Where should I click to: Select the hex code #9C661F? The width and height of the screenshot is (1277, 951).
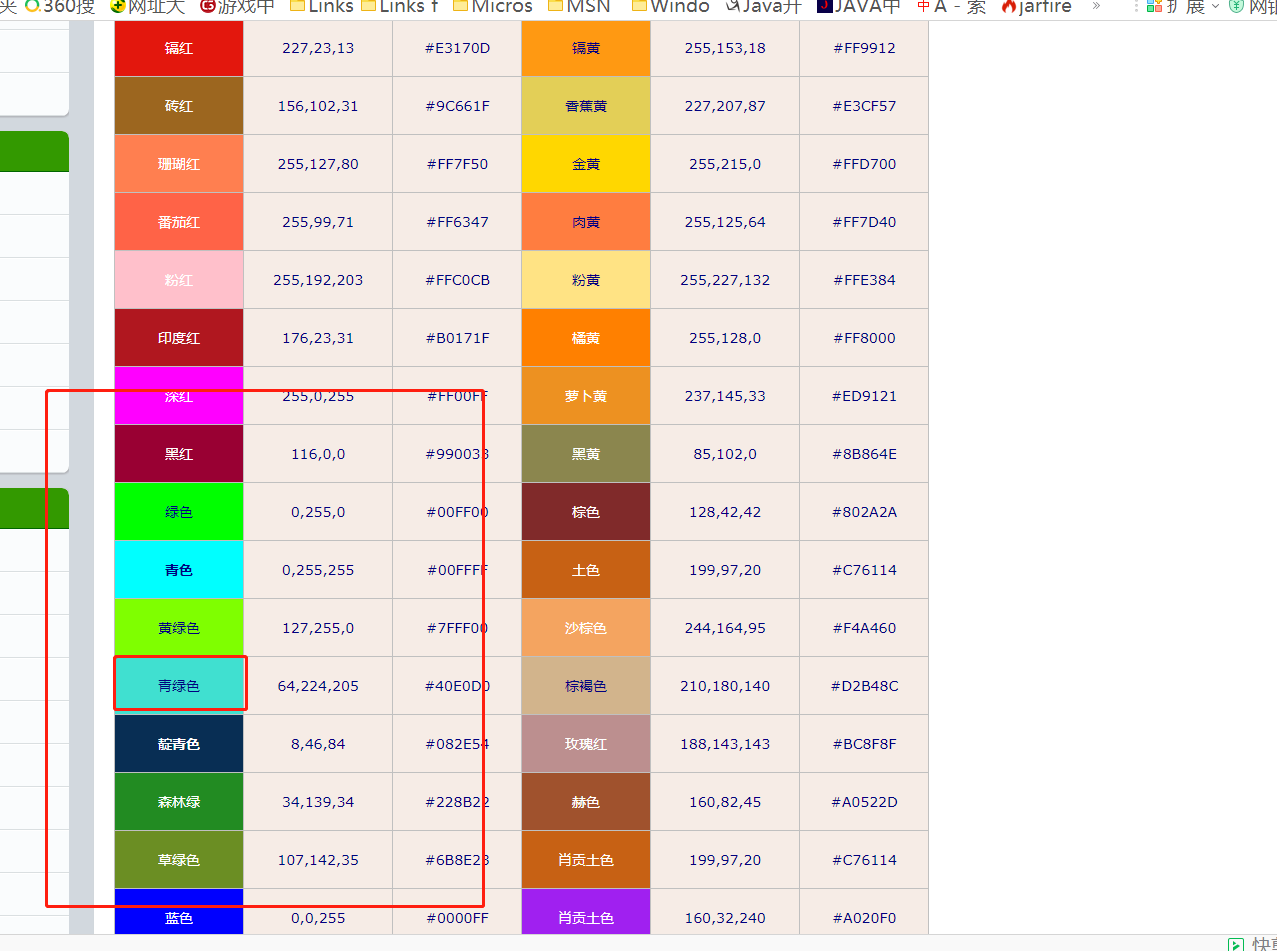458,106
